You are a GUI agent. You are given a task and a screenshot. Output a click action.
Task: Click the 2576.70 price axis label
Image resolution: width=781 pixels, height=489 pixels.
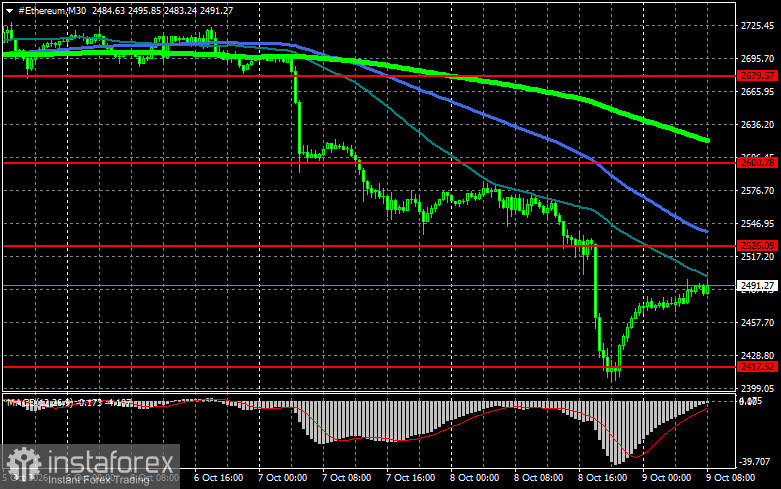pos(758,191)
